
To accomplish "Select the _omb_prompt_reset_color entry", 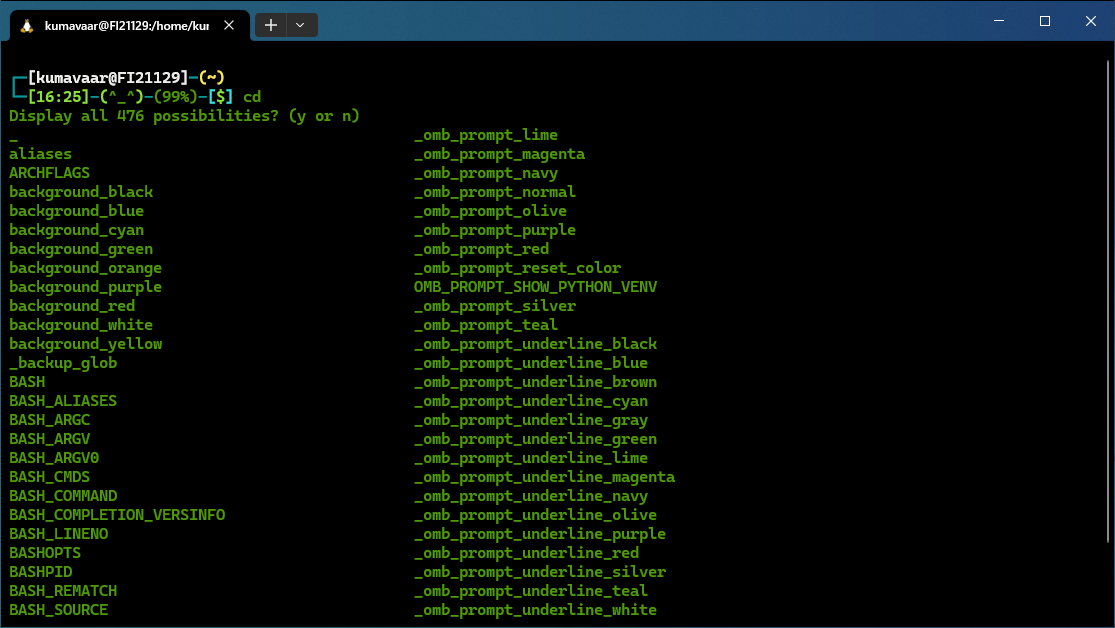I will click(517, 267).
